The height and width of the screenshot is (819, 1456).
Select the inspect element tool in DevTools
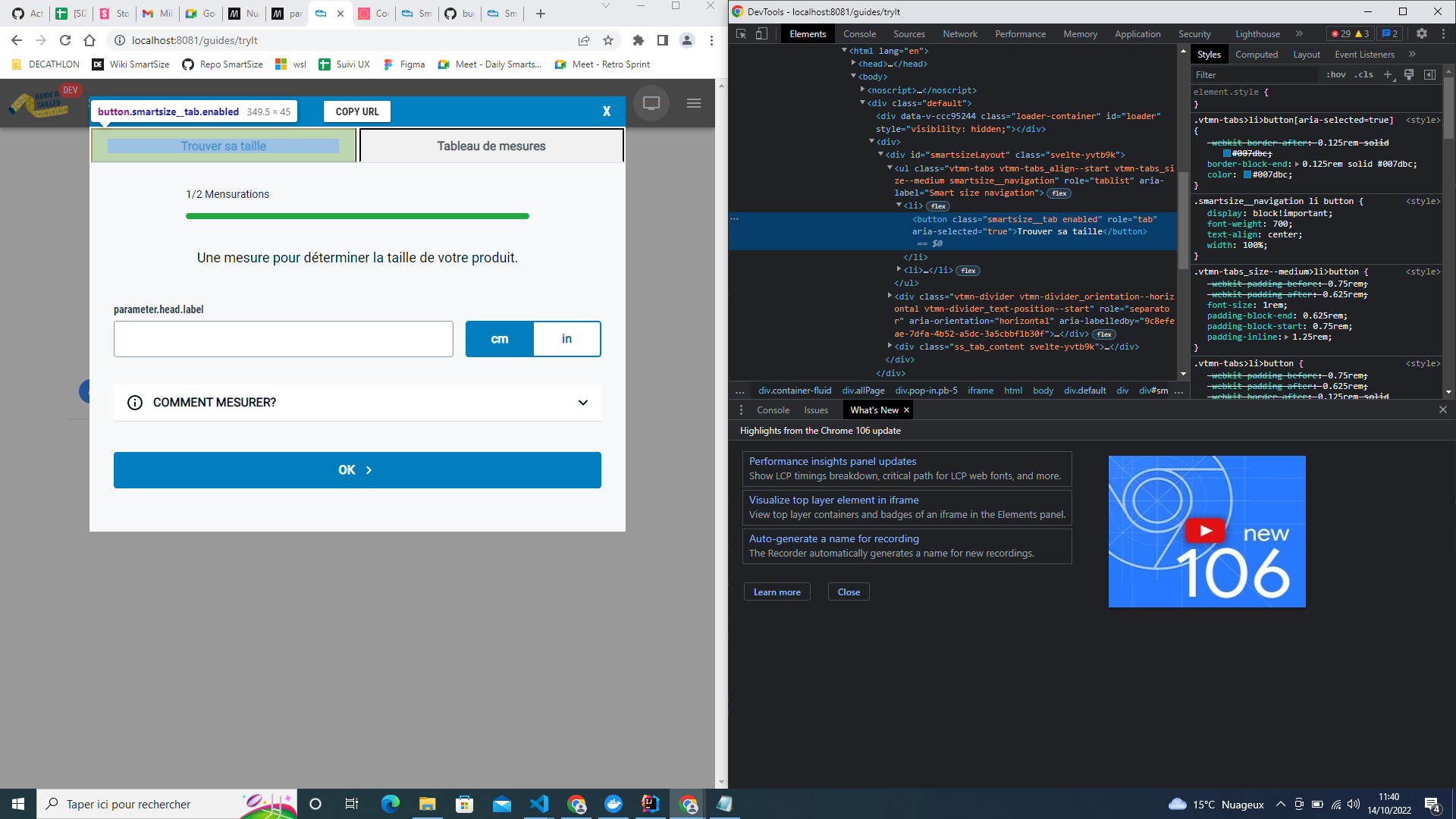pos(739,34)
